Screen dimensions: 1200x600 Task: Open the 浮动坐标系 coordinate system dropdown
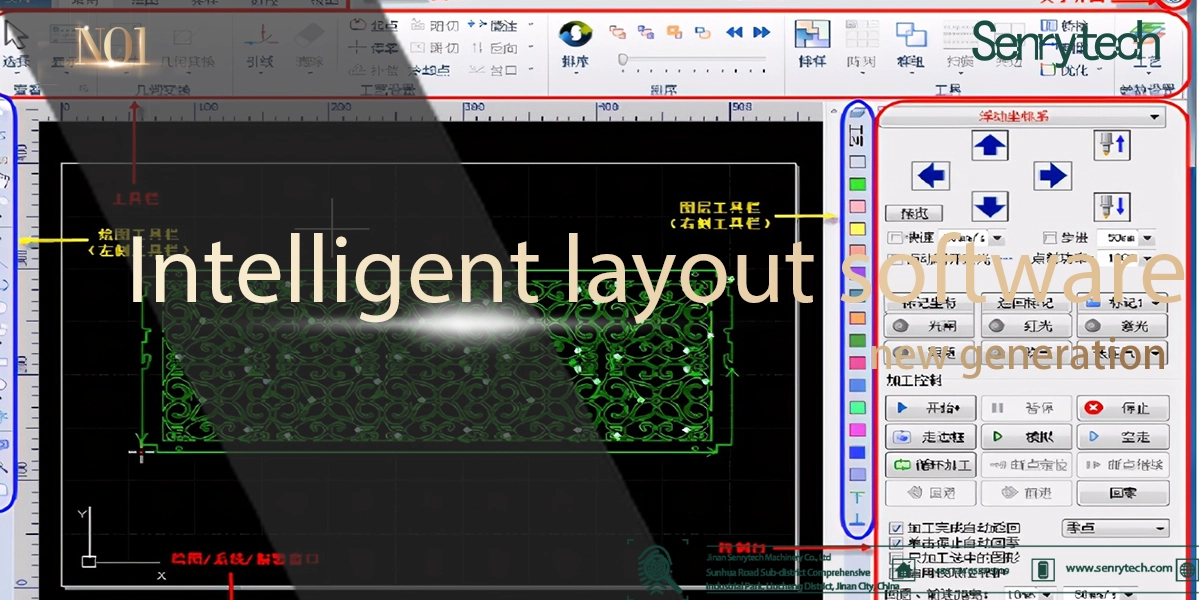(x=1156, y=117)
